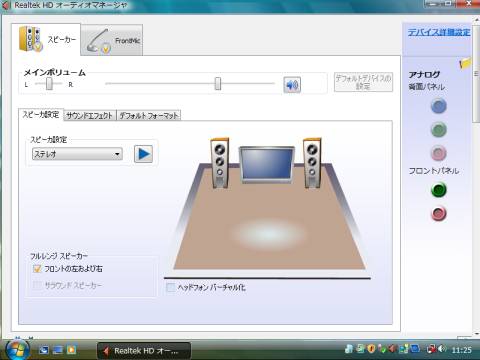Screen dimensions: 480x360
Task: Play speaker test with blue triangle button
Action: pyautogui.click(x=143, y=154)
